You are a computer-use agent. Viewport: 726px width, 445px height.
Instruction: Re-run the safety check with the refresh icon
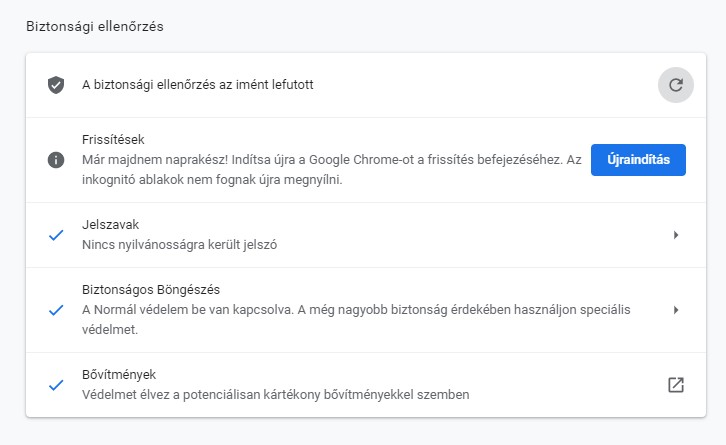click(x=675, y=85)
